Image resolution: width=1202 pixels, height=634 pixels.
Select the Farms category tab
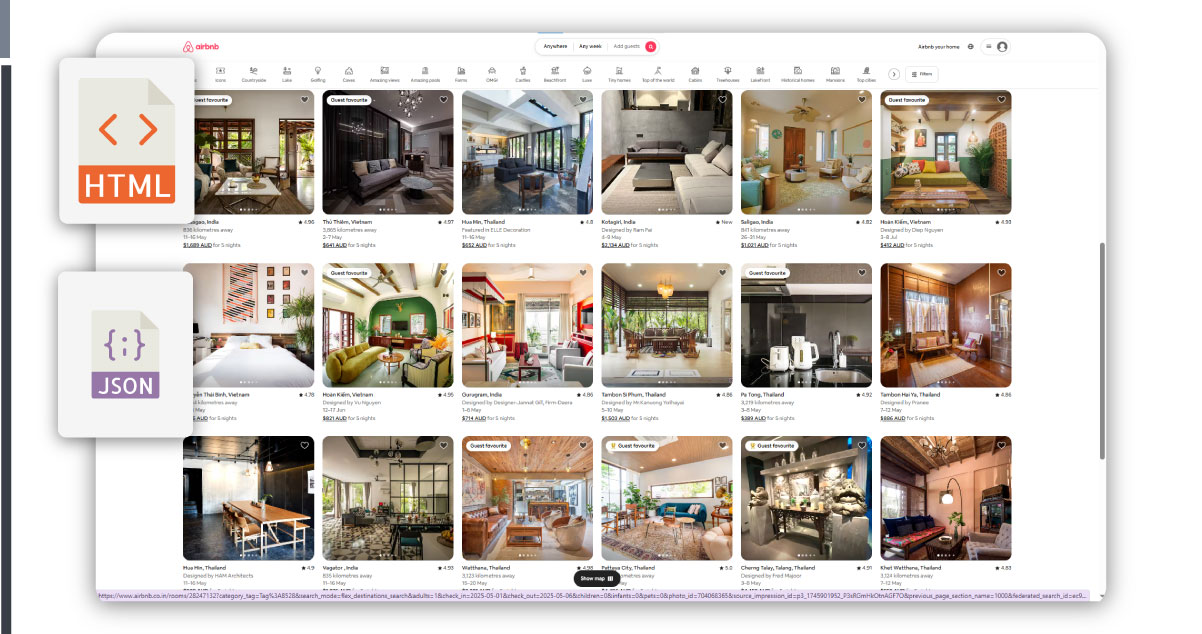pyautogui.click(x=461, y=73)
